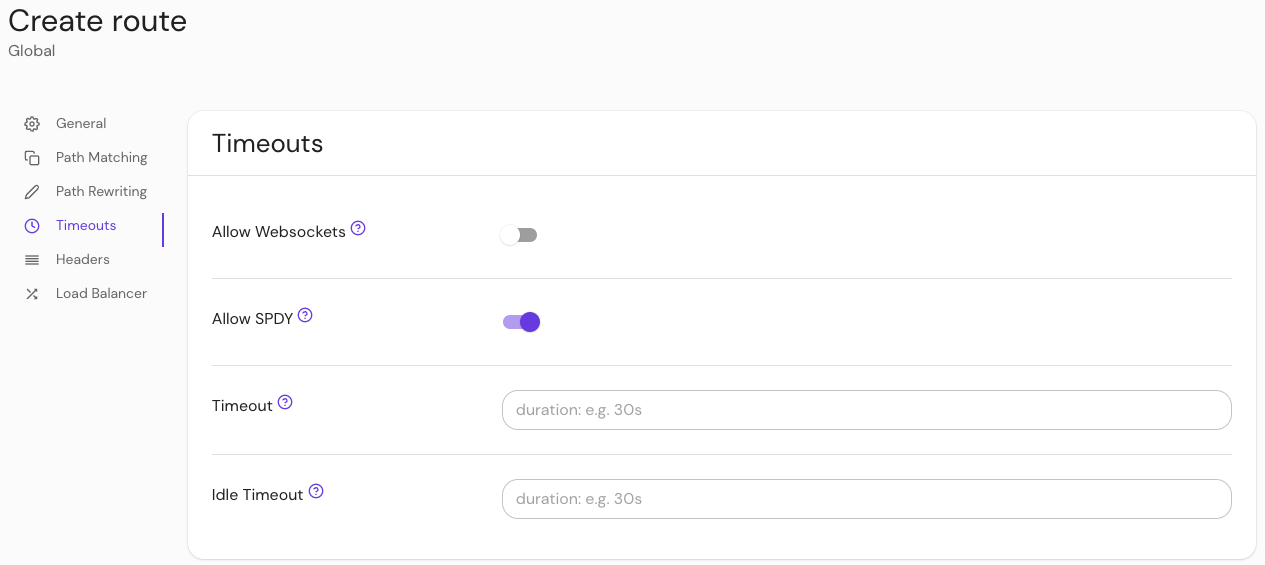1265x565 pixels.
Task: Open the Headers section
Action: [83, 260]
